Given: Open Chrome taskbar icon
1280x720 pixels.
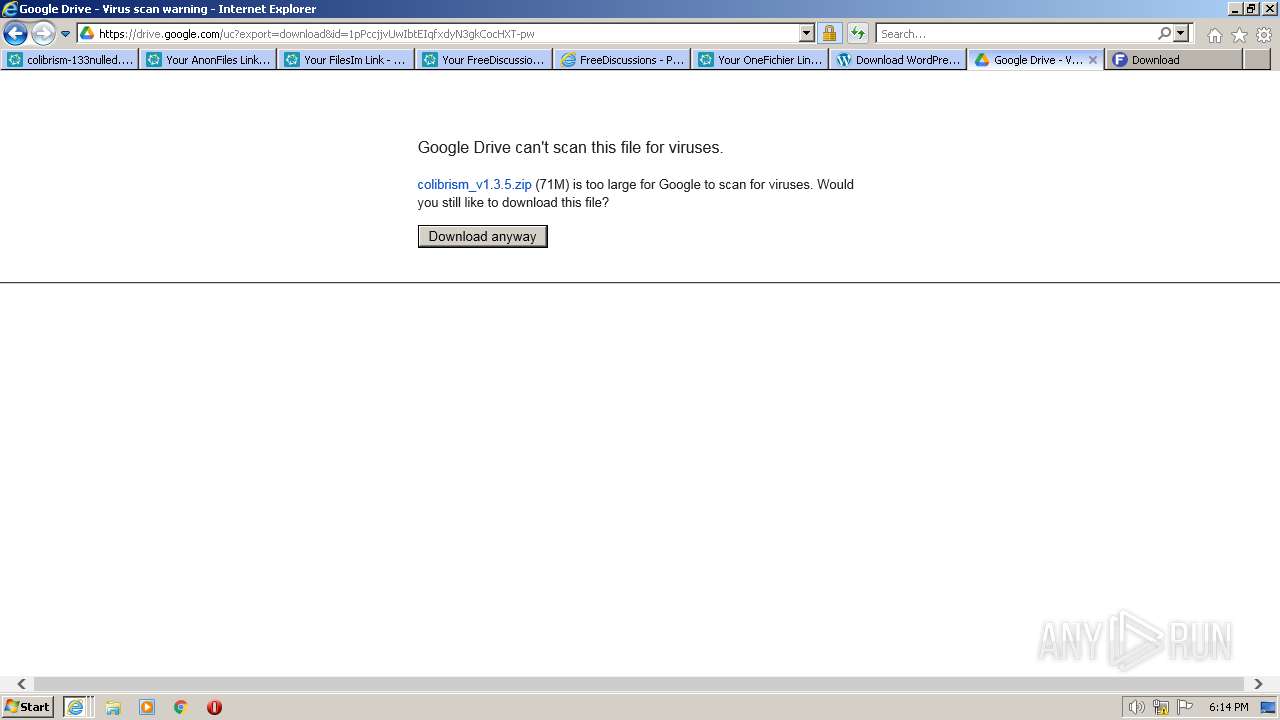Looking at the screenshot, I should (181, 707).
